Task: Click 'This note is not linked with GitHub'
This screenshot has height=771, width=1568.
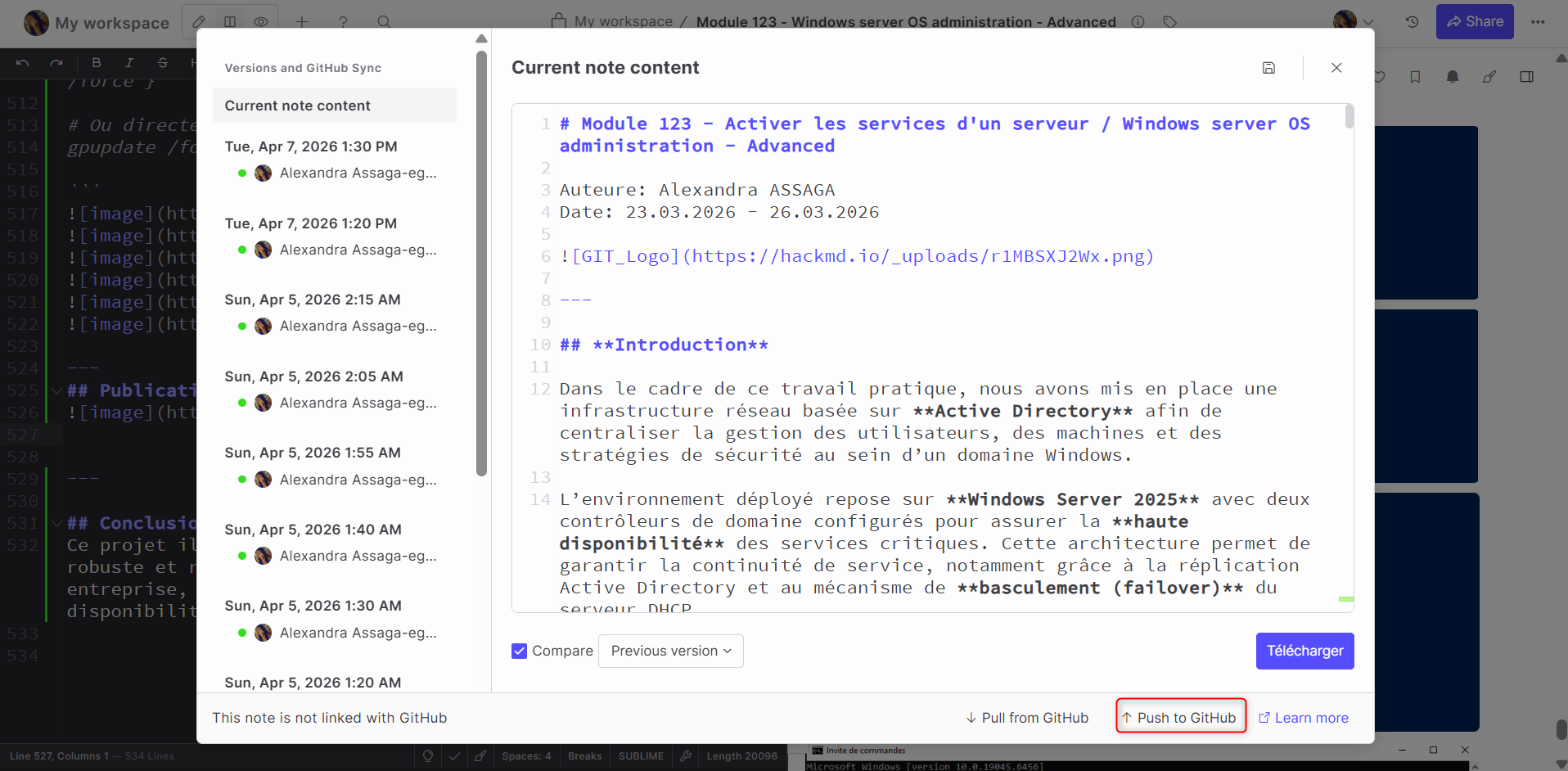Action: [329, 718]
